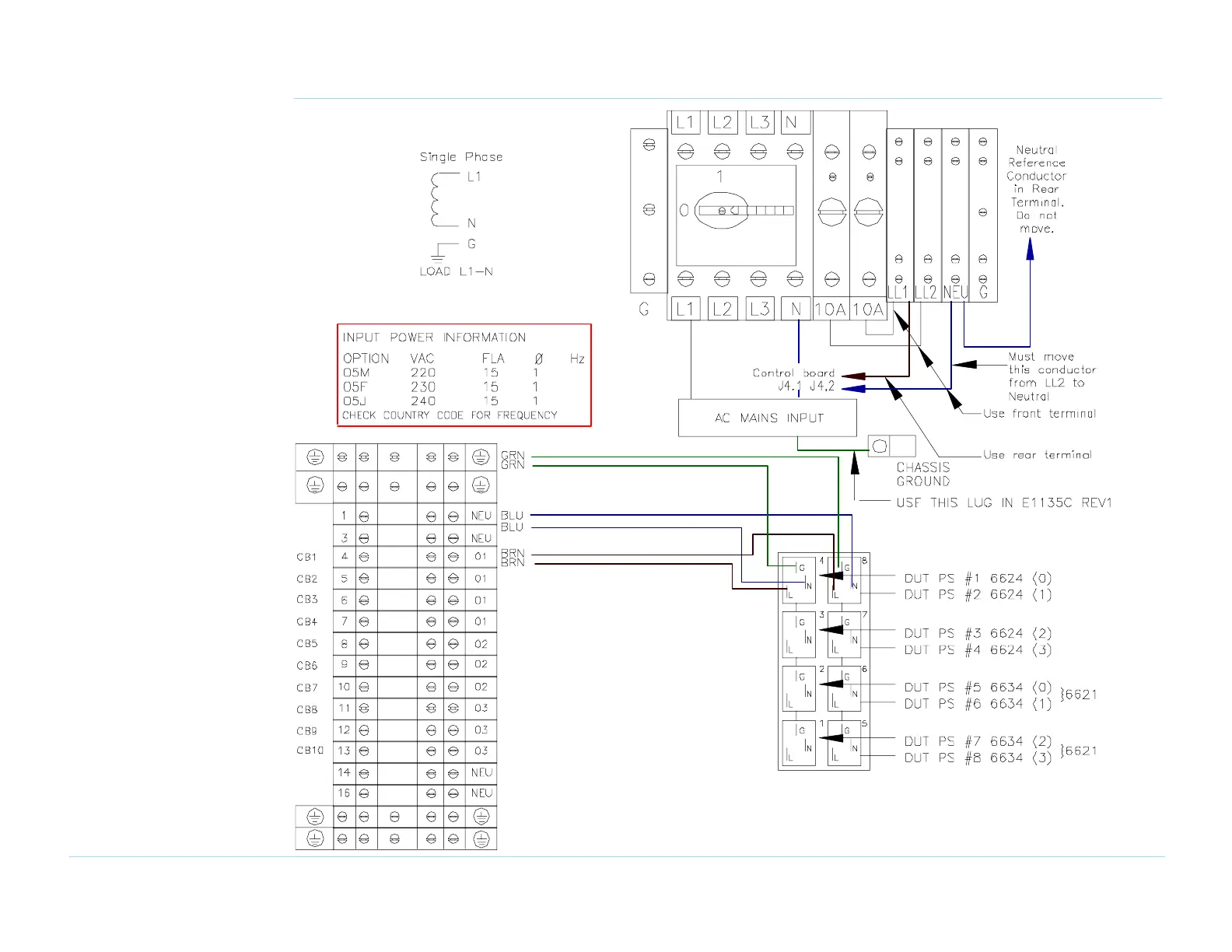
Task: Select option "05J" in power table
Action: [354, 401]
